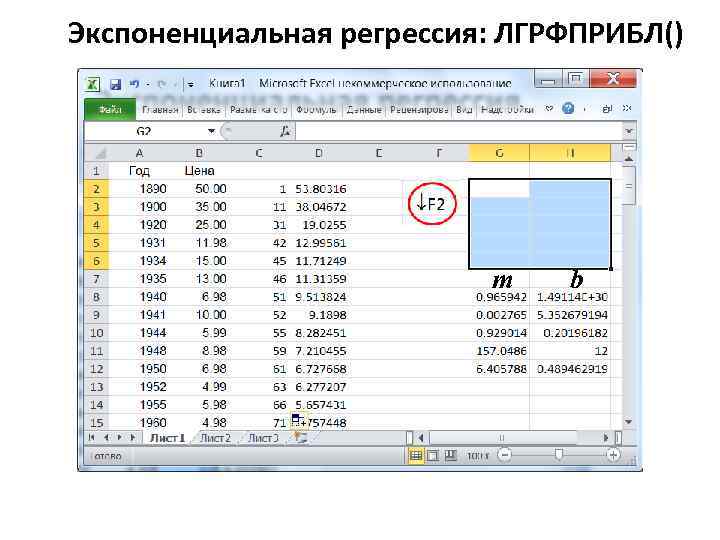
Task: Click the Paste Options icon near D15
Action: pyautogui.click(x=298, y=420)
